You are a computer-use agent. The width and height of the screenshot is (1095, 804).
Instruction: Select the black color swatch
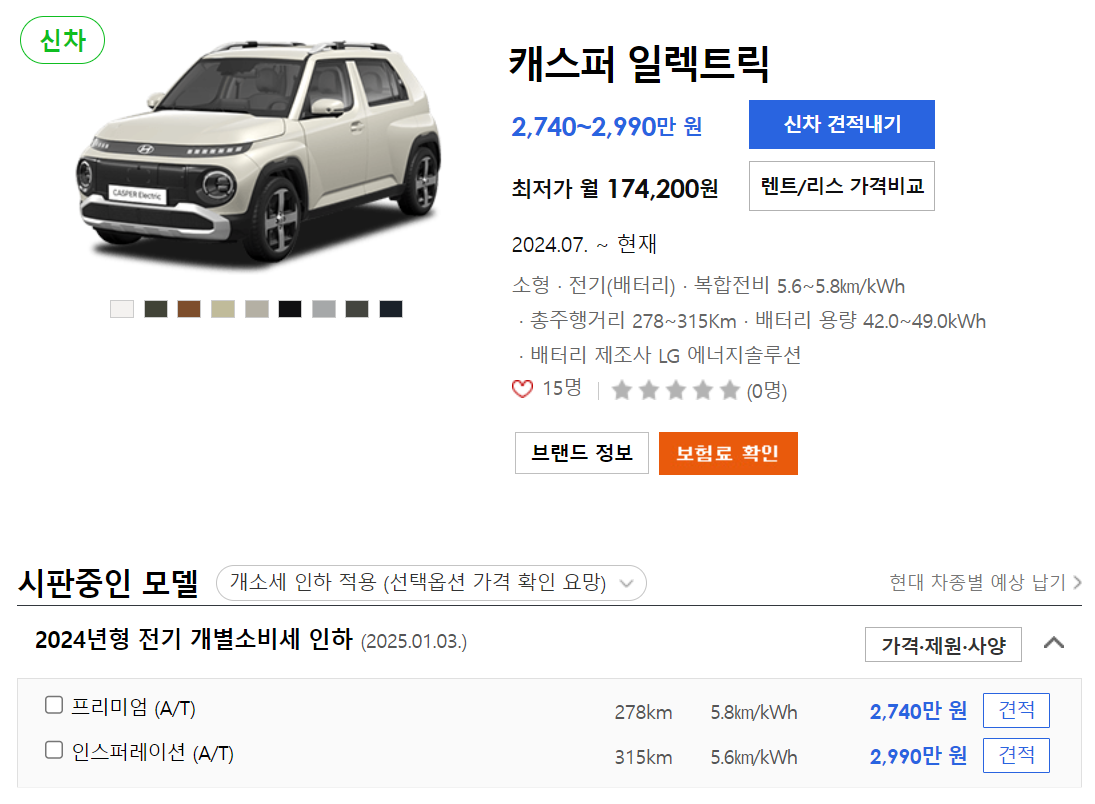[290, 308]
